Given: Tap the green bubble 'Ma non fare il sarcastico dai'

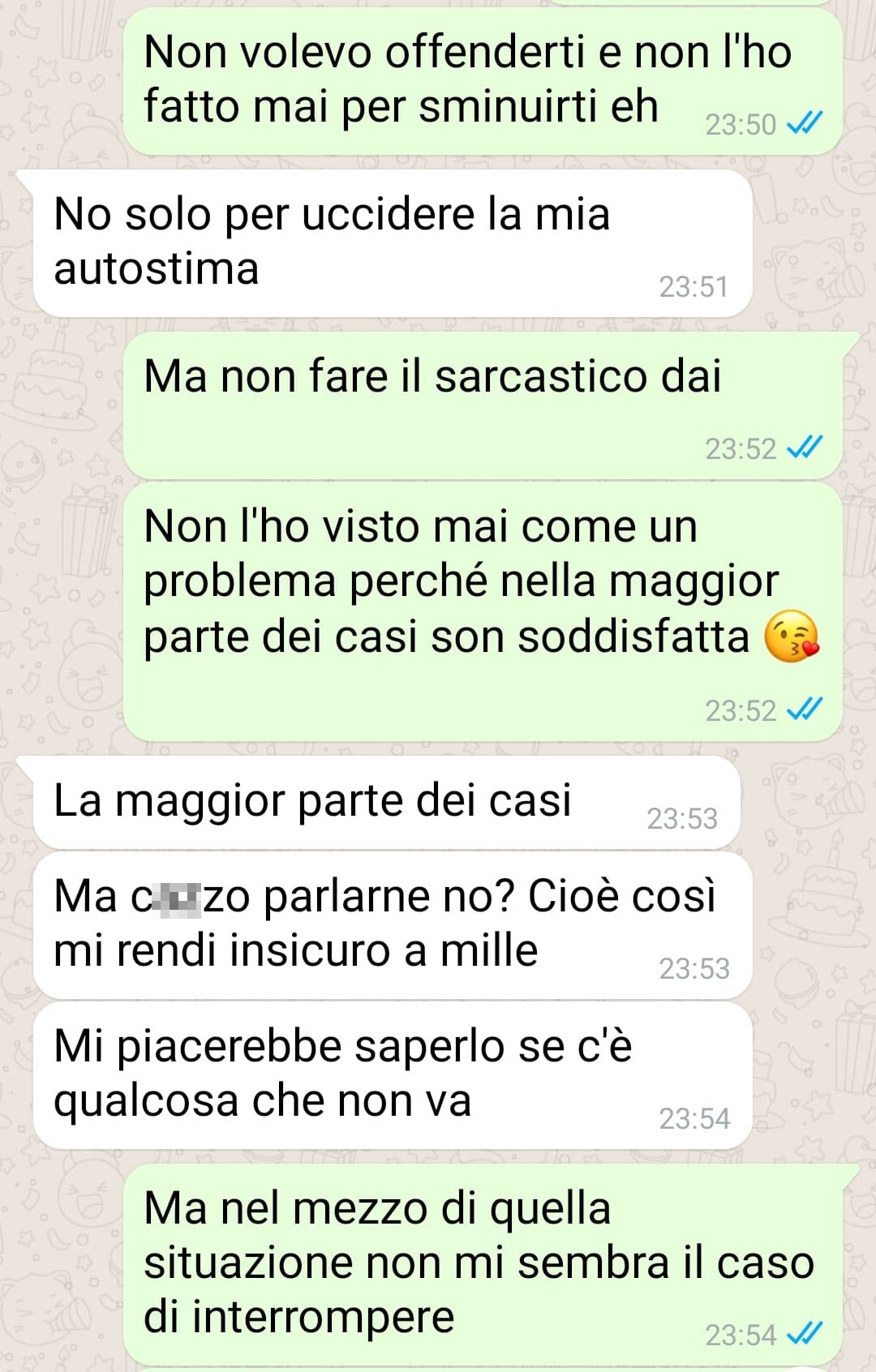Looking at the screenshot, I should [483, 405].
